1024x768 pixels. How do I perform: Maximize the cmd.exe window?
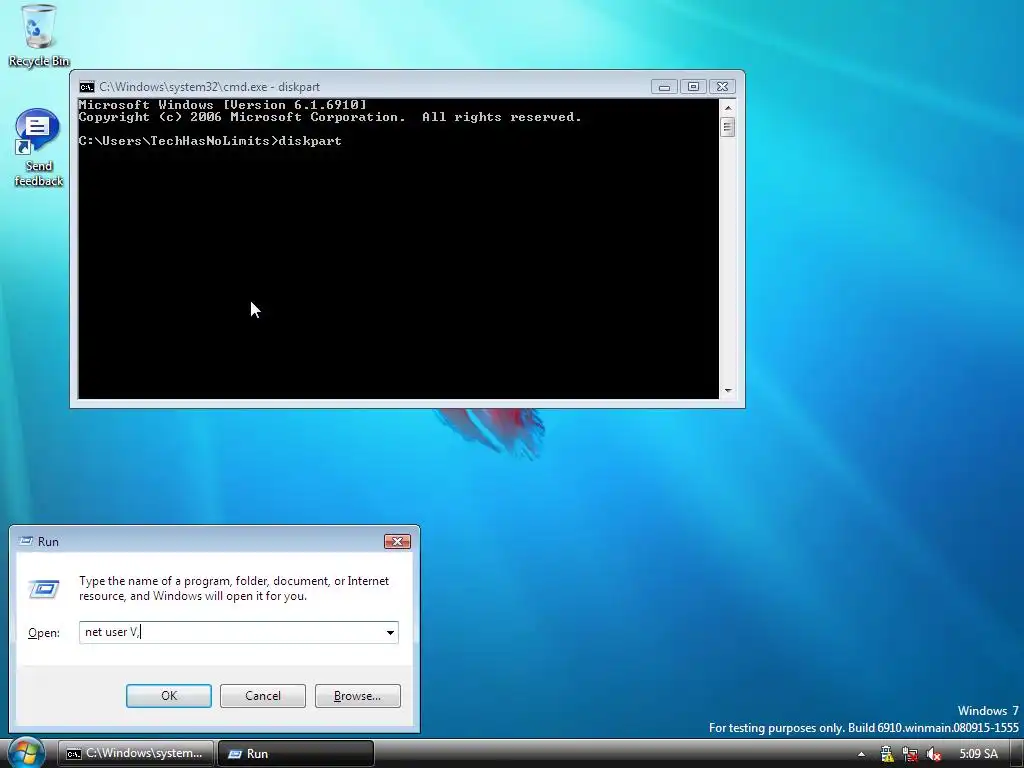pos(694,87)
